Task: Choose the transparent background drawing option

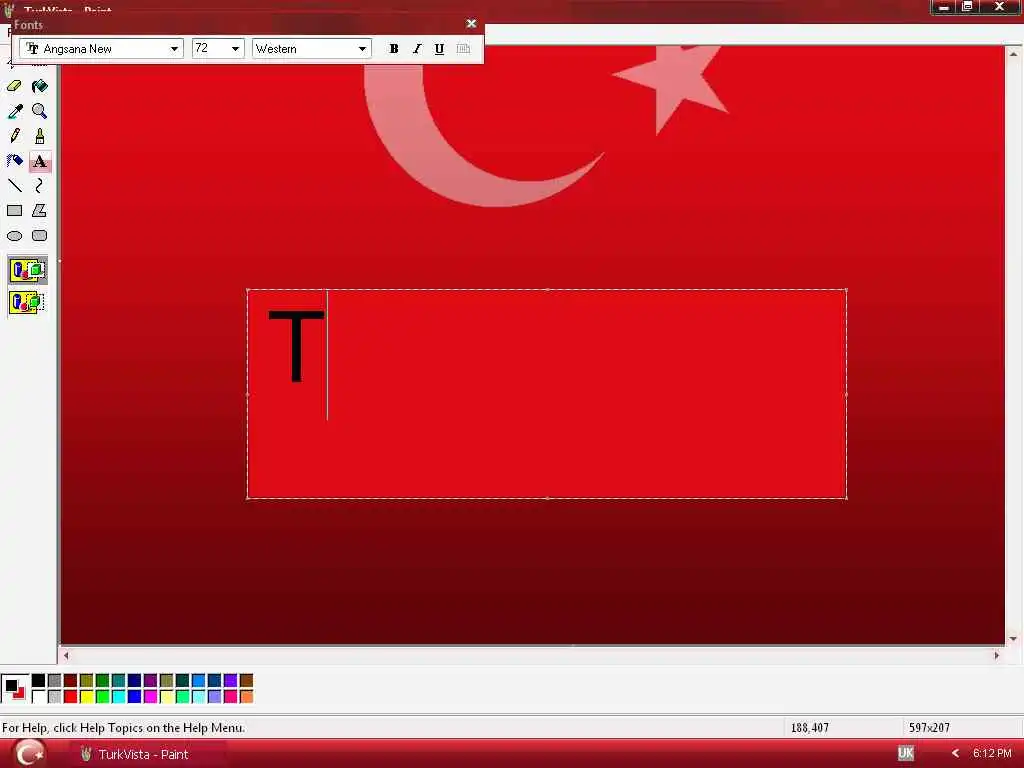Action: 27,302
